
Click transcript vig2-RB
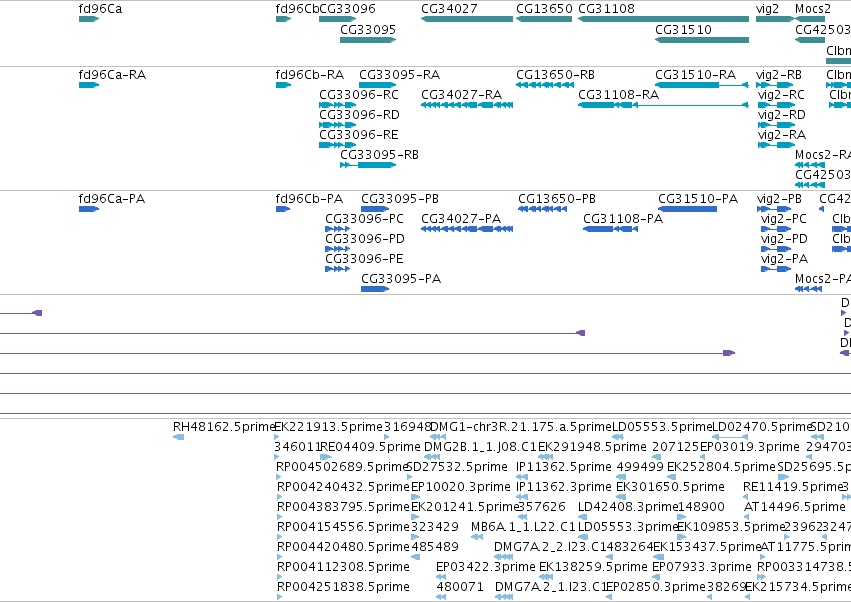click(x=774, y=85)
